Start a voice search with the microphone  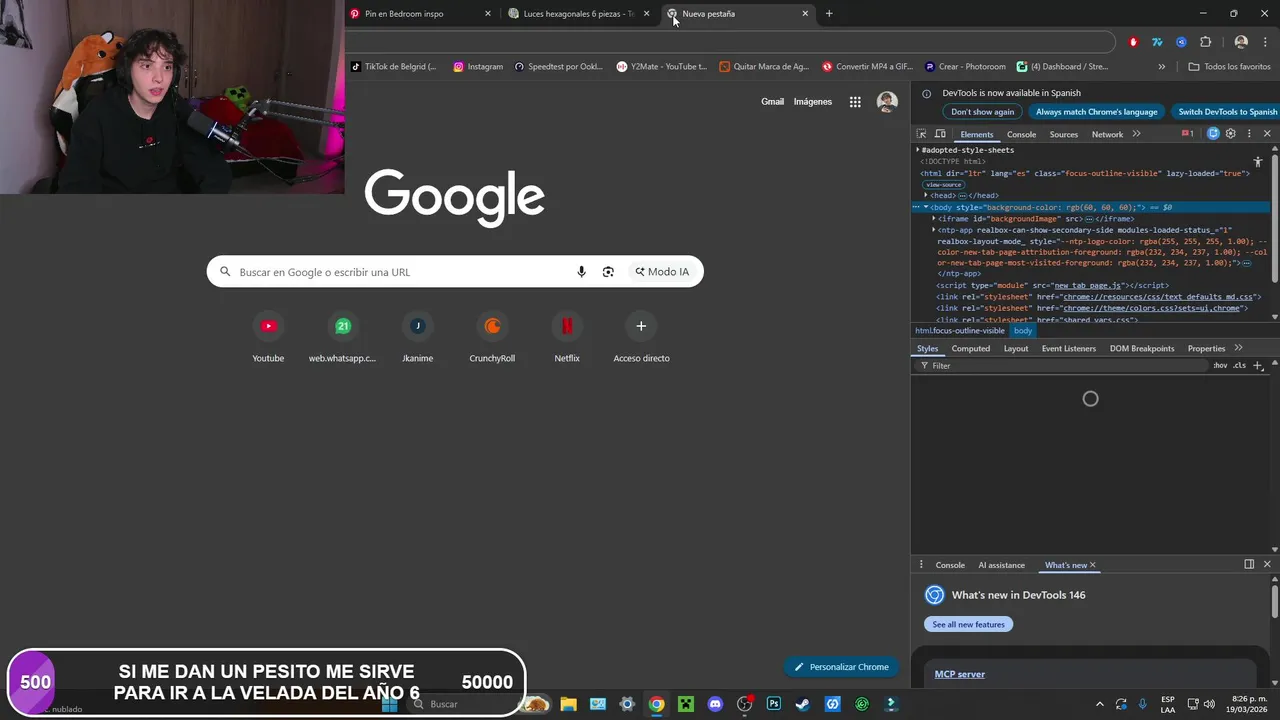point(581,272)
